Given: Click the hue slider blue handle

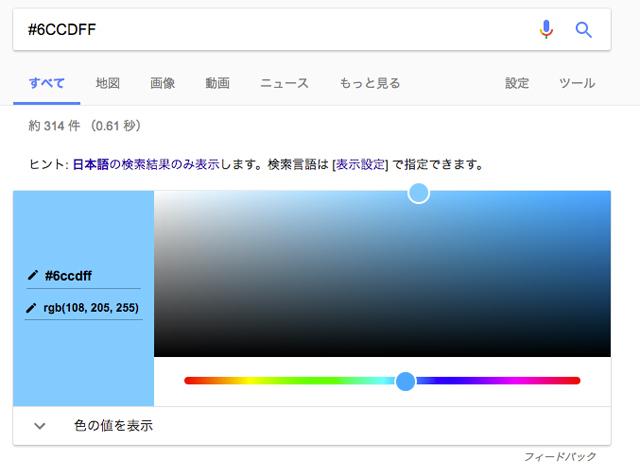Looking at the screenshot, I should click(405, 381).
